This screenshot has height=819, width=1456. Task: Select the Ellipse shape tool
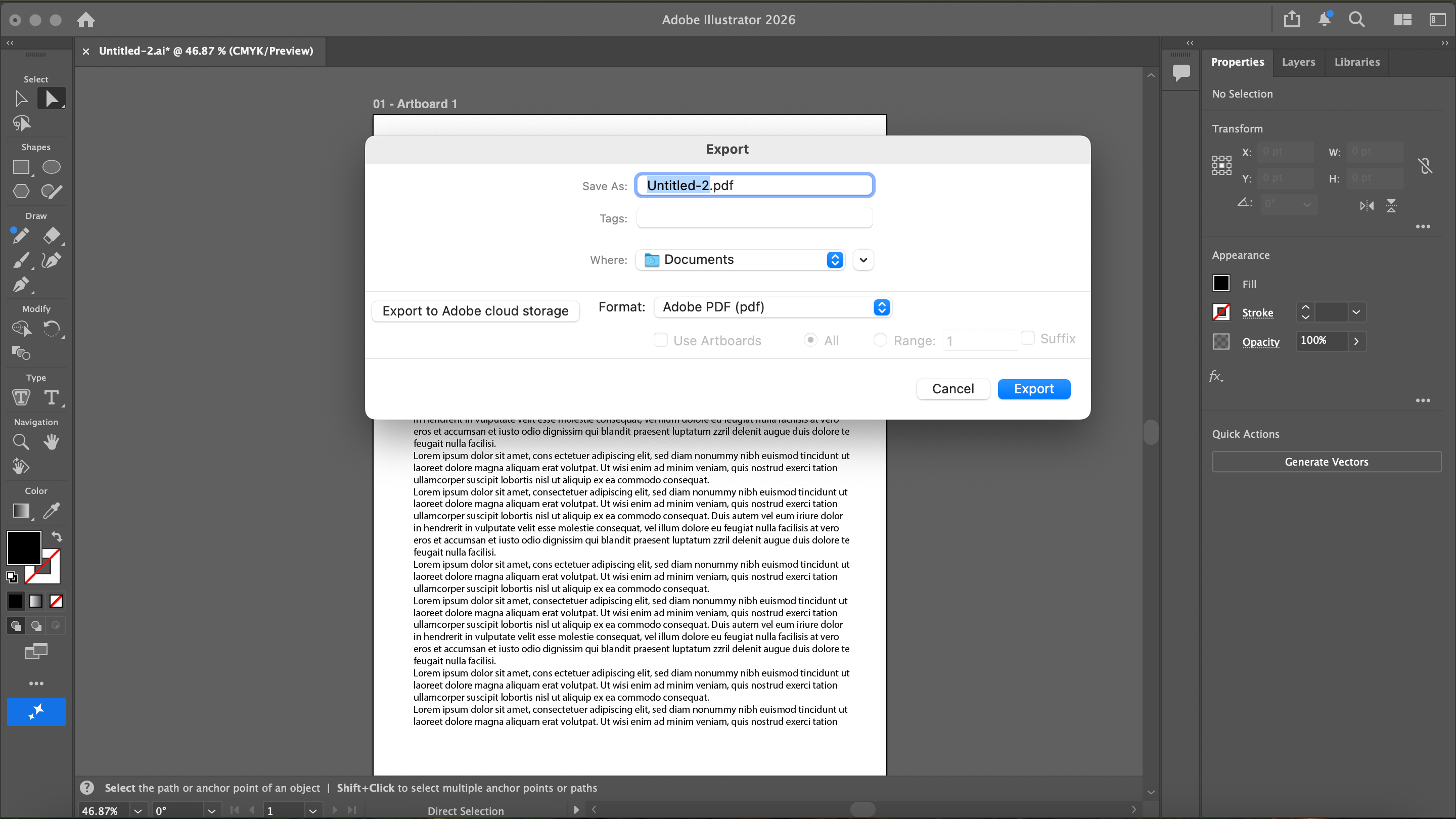[51, 167]
